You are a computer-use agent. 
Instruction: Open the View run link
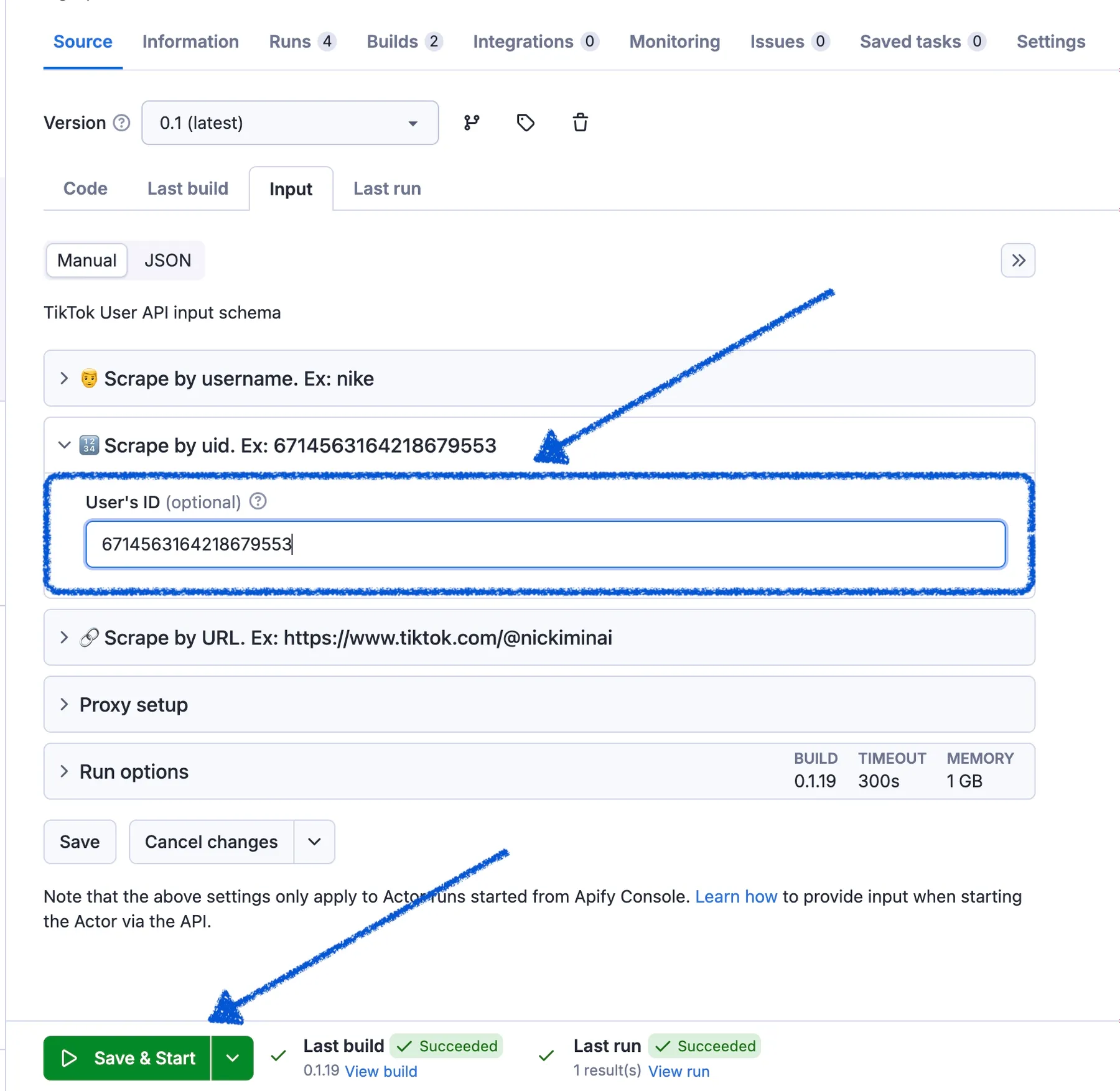point(679,1071)
